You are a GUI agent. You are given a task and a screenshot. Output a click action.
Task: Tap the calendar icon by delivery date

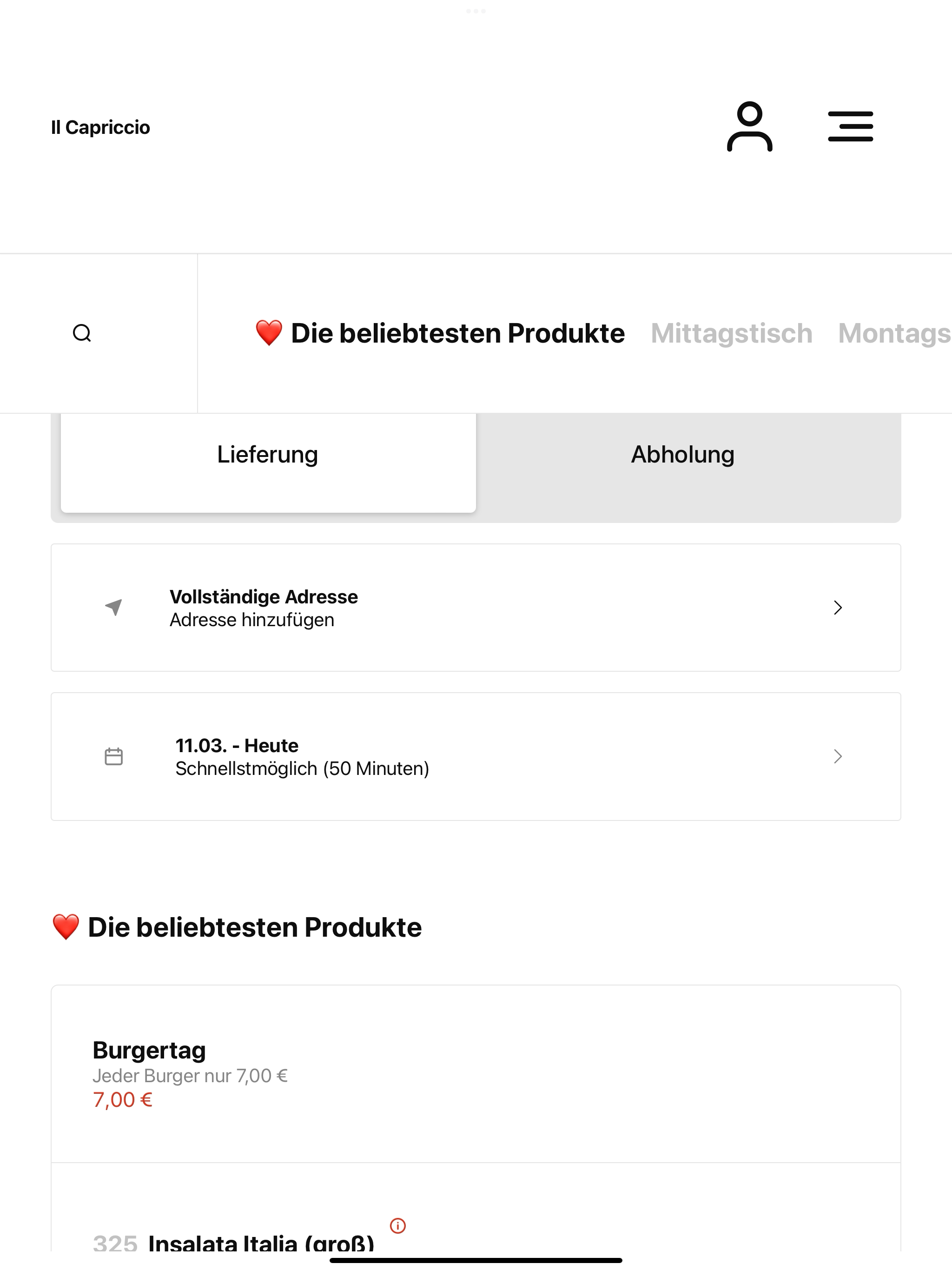(114, 756)
